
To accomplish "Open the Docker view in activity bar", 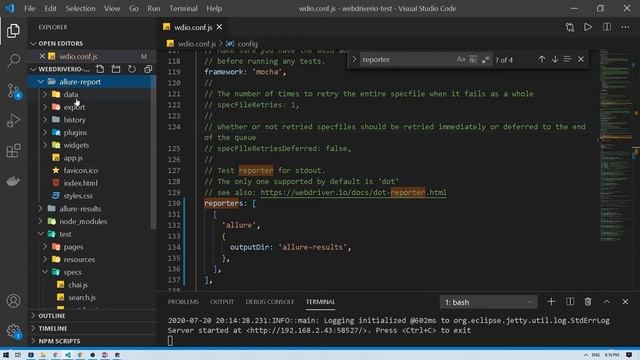I will (x=13, y=181).
